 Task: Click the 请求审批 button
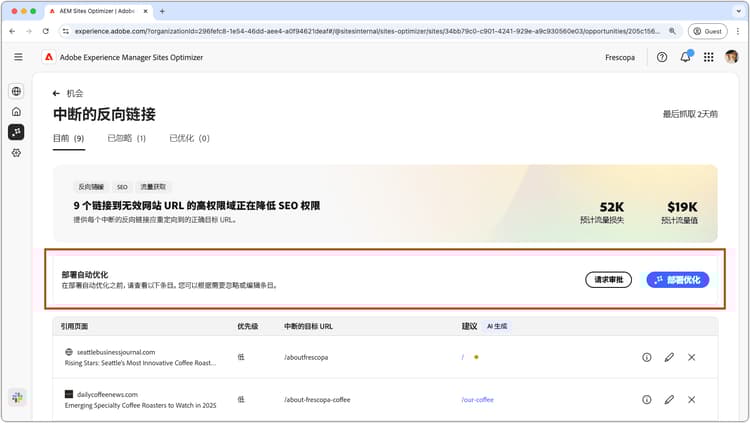click(608, 280)
